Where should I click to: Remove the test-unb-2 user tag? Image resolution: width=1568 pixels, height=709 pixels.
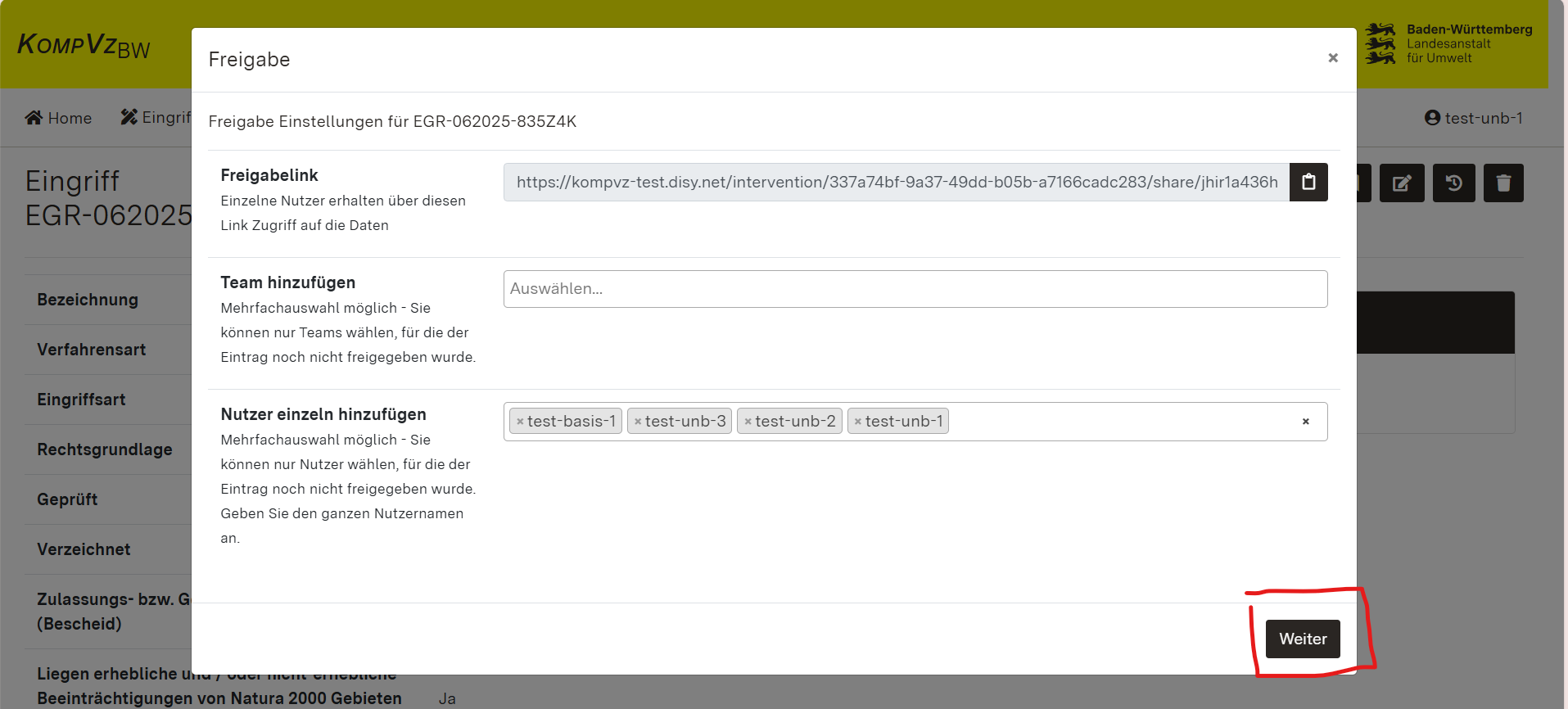(x=748, y=422)
